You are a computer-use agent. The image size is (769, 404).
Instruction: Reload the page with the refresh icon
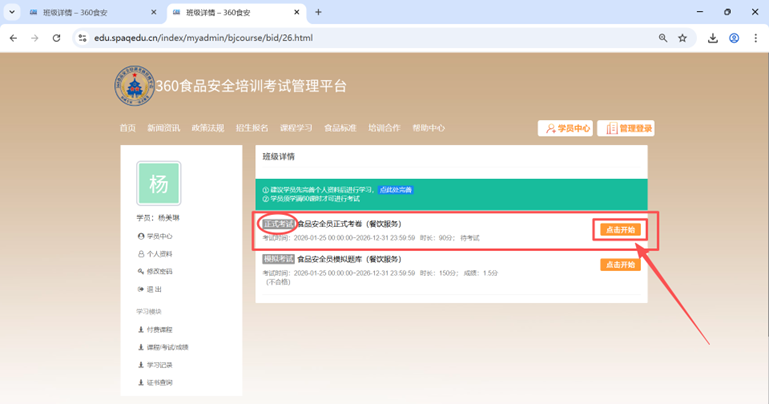click(56, 38)
